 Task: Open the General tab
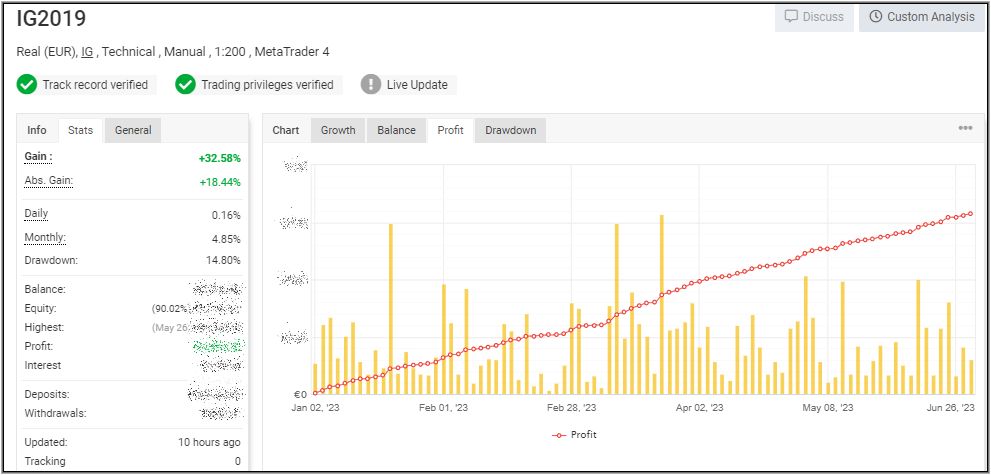(x=133, y=130)
